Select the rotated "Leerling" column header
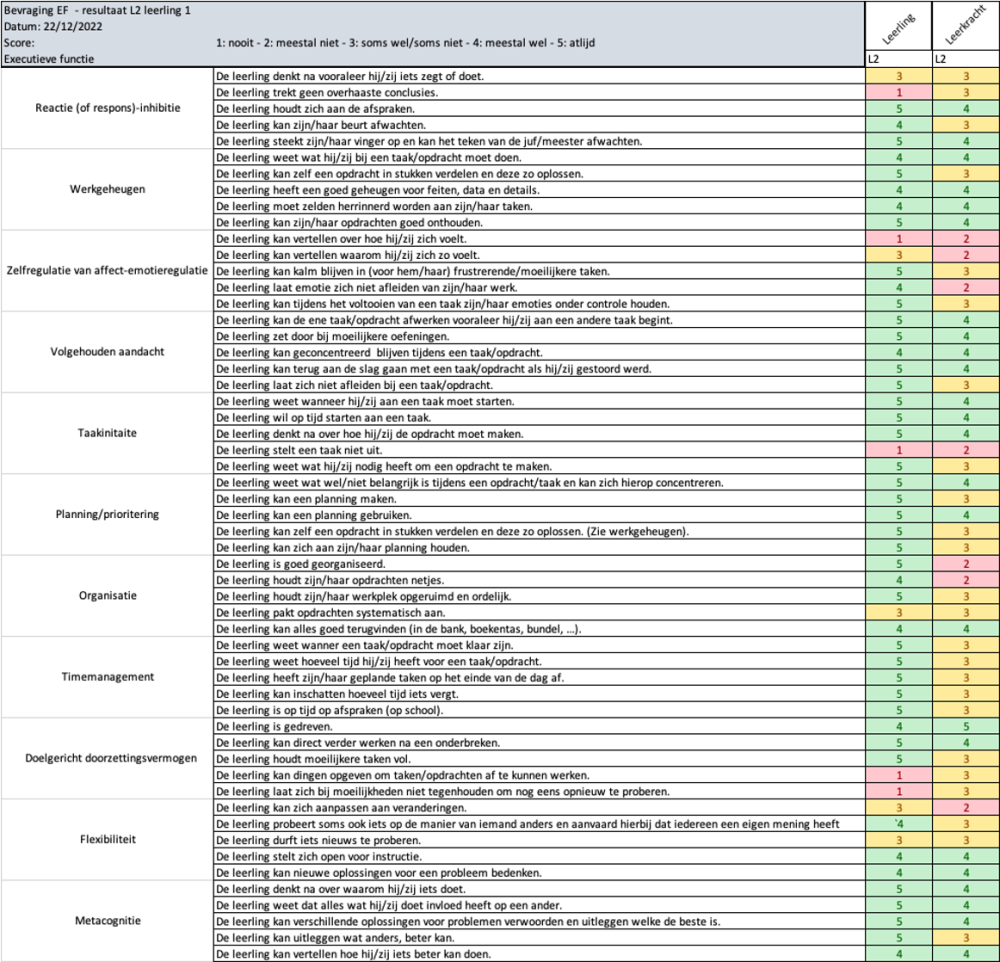 898,28
